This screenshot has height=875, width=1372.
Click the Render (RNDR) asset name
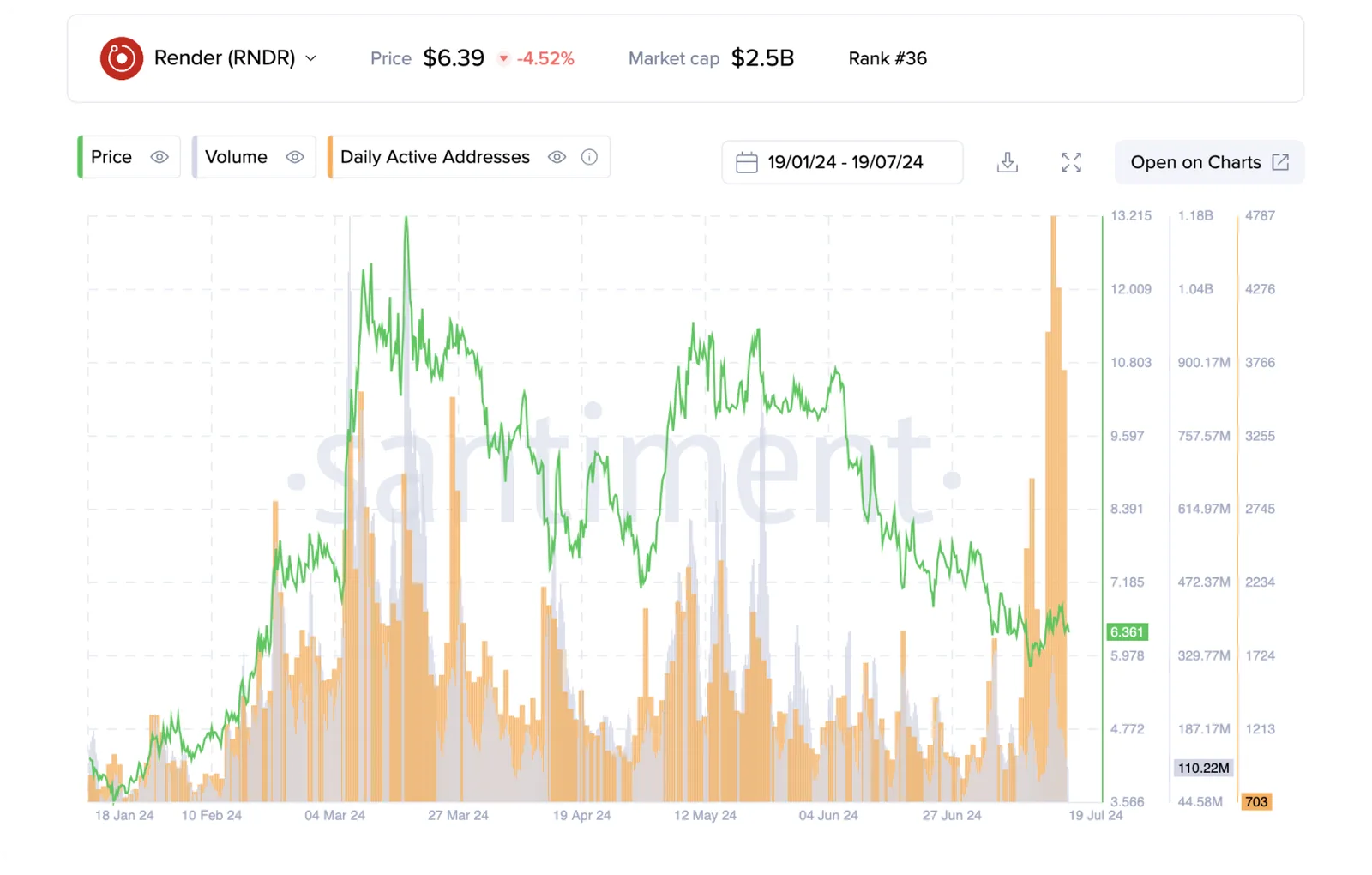[225, 58]
